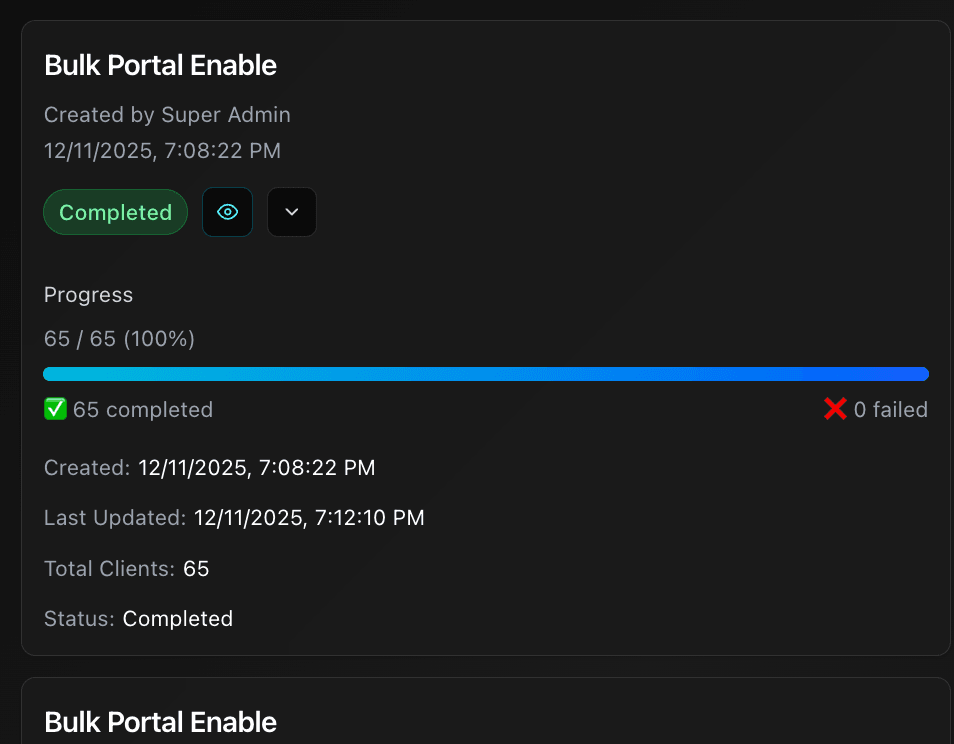Click the Created by Super Admin text
Viewport: 954px width, 744px height.
pyautogui.click(x=167, y=115)
